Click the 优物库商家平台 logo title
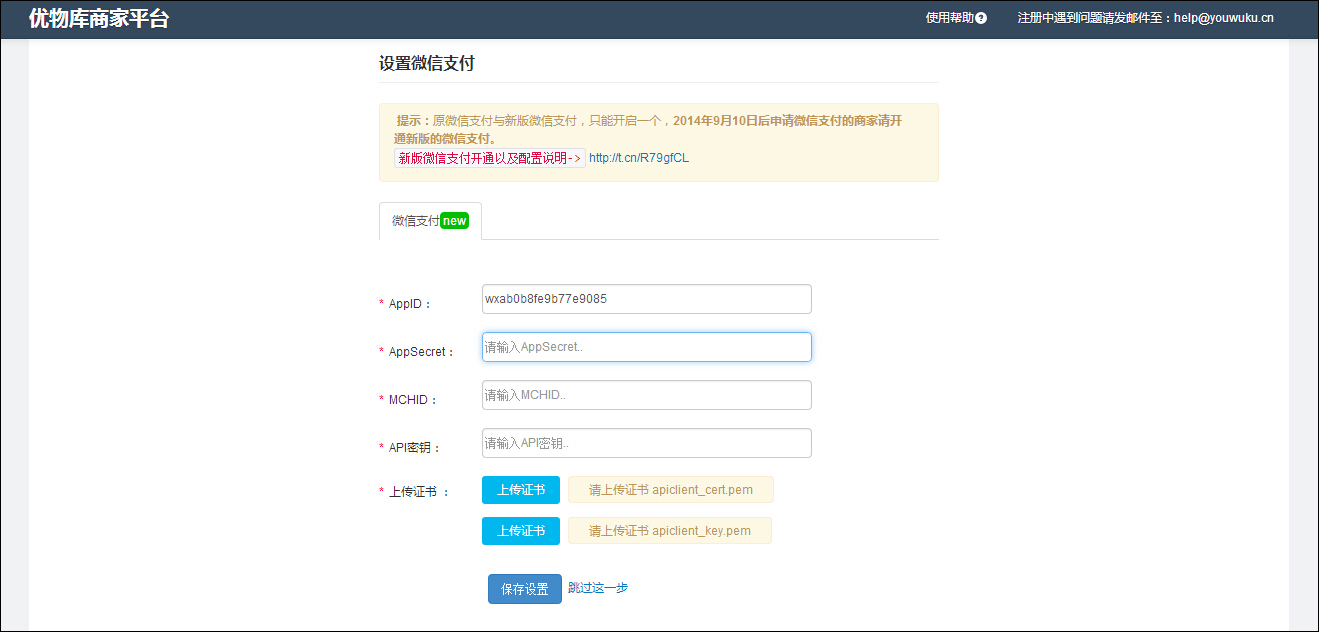This screenshot has height=632, width=1319. tap(99, 18)
